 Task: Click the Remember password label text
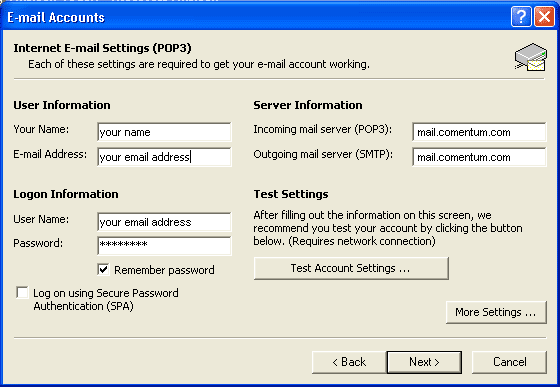click(164, 270)
